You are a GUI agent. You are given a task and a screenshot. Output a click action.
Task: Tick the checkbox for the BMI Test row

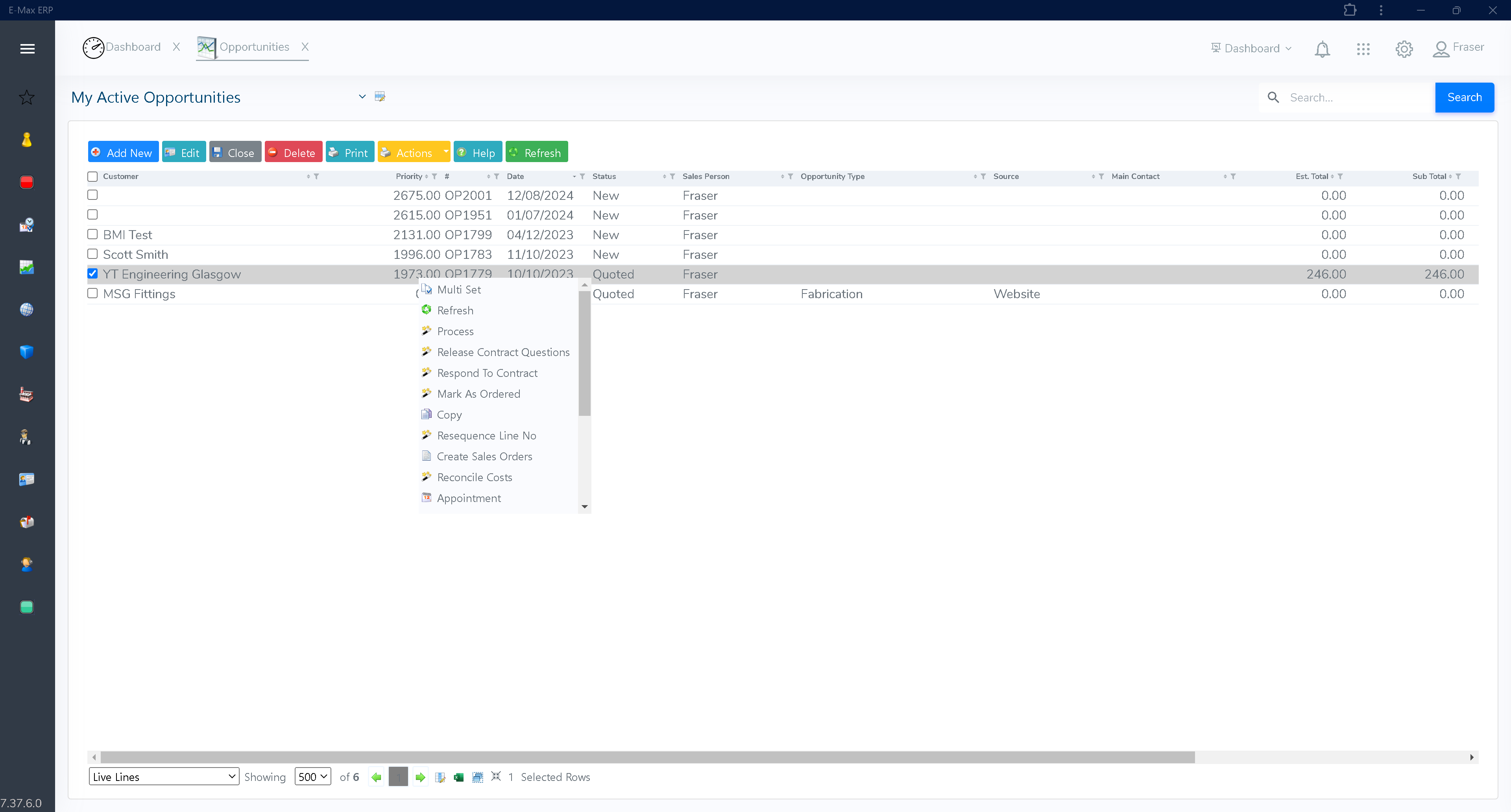pos(92,234)
